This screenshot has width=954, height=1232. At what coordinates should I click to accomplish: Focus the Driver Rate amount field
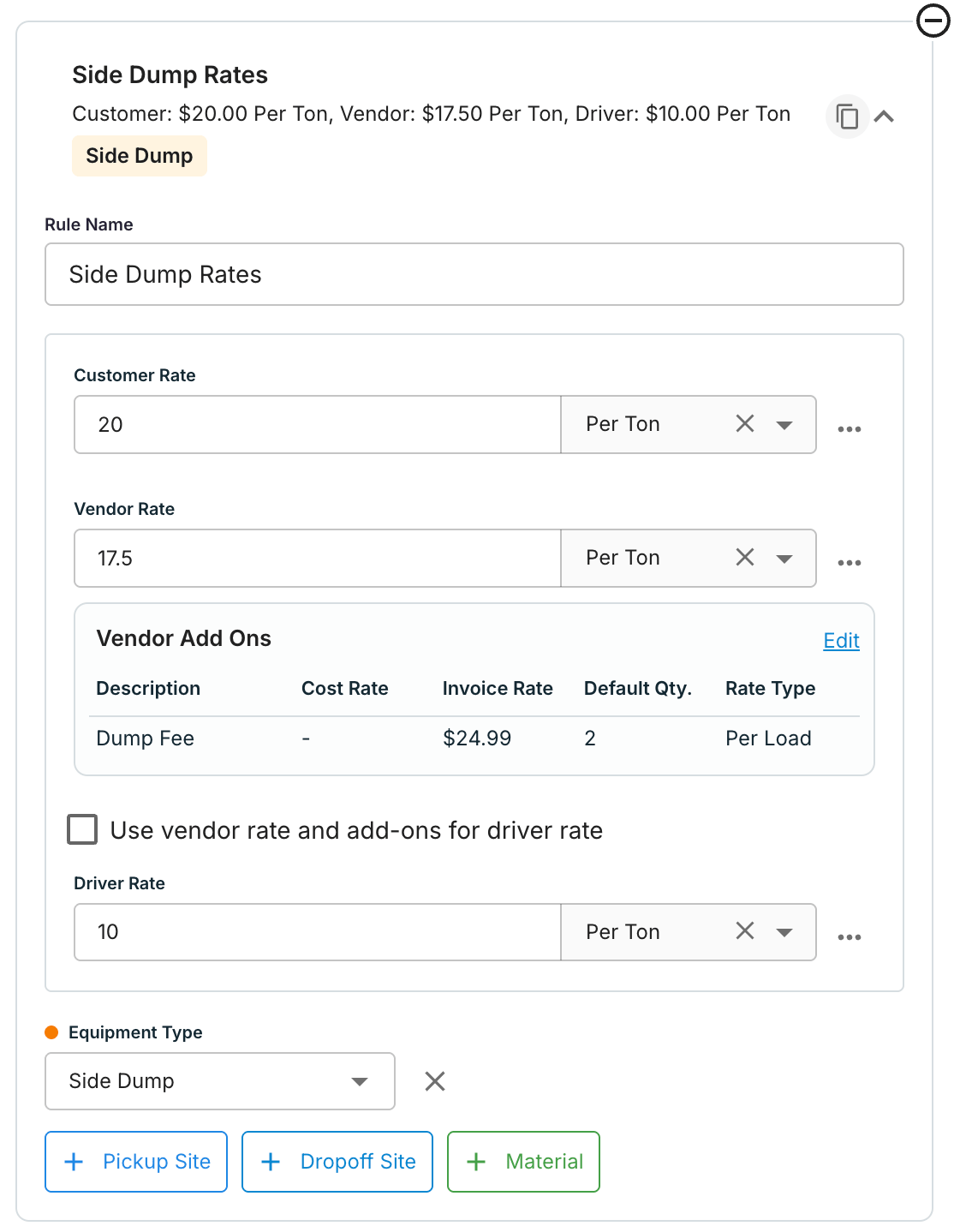(x=318, y=932)
